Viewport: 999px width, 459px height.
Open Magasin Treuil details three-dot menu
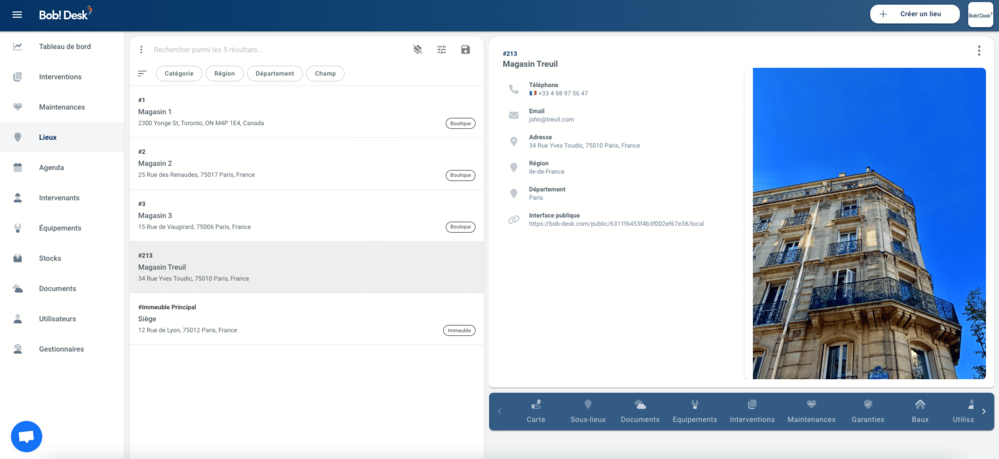(979, 51)
